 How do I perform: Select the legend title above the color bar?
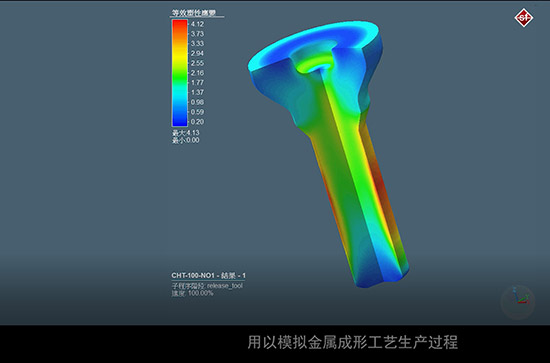tap(194, 13)
